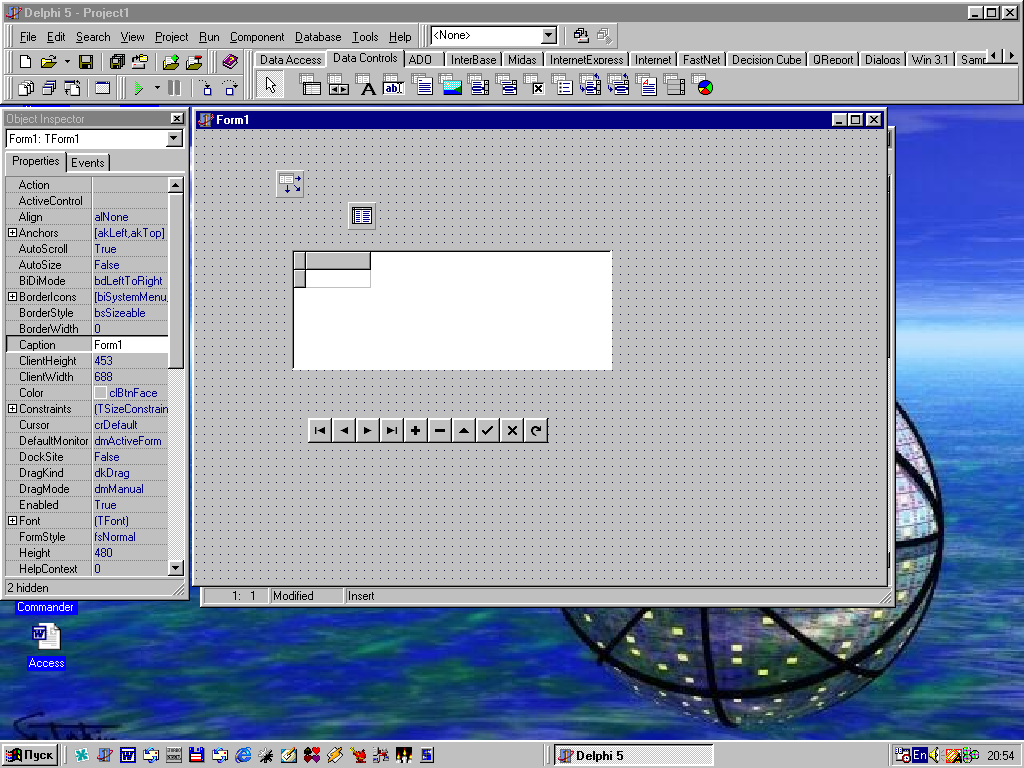Click the En language indicator in tray
Viewport: 1024px width, 768px height.
point(920,755)
